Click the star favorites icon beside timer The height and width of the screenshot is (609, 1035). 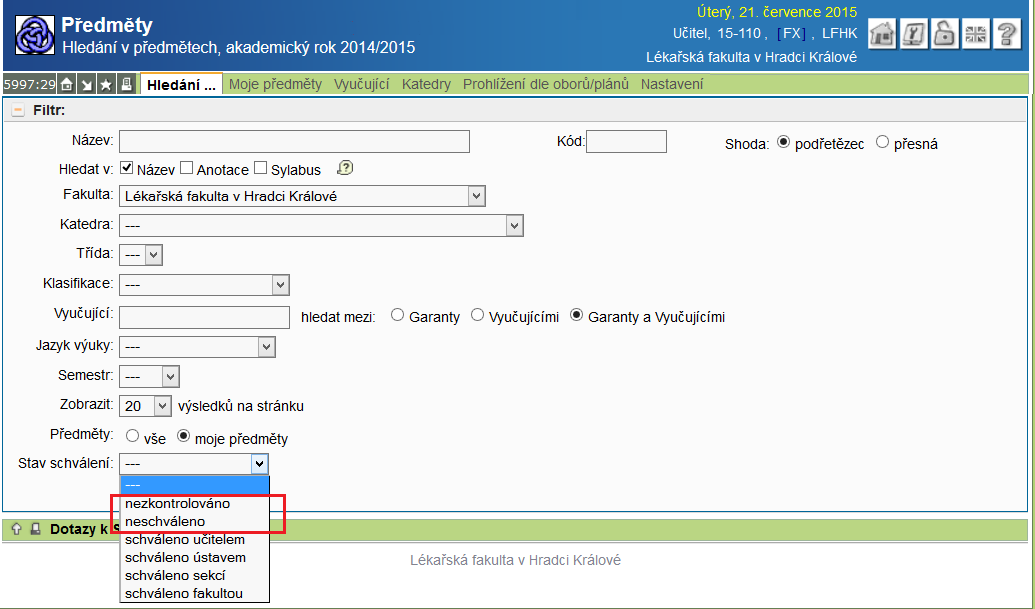(106, 85)
